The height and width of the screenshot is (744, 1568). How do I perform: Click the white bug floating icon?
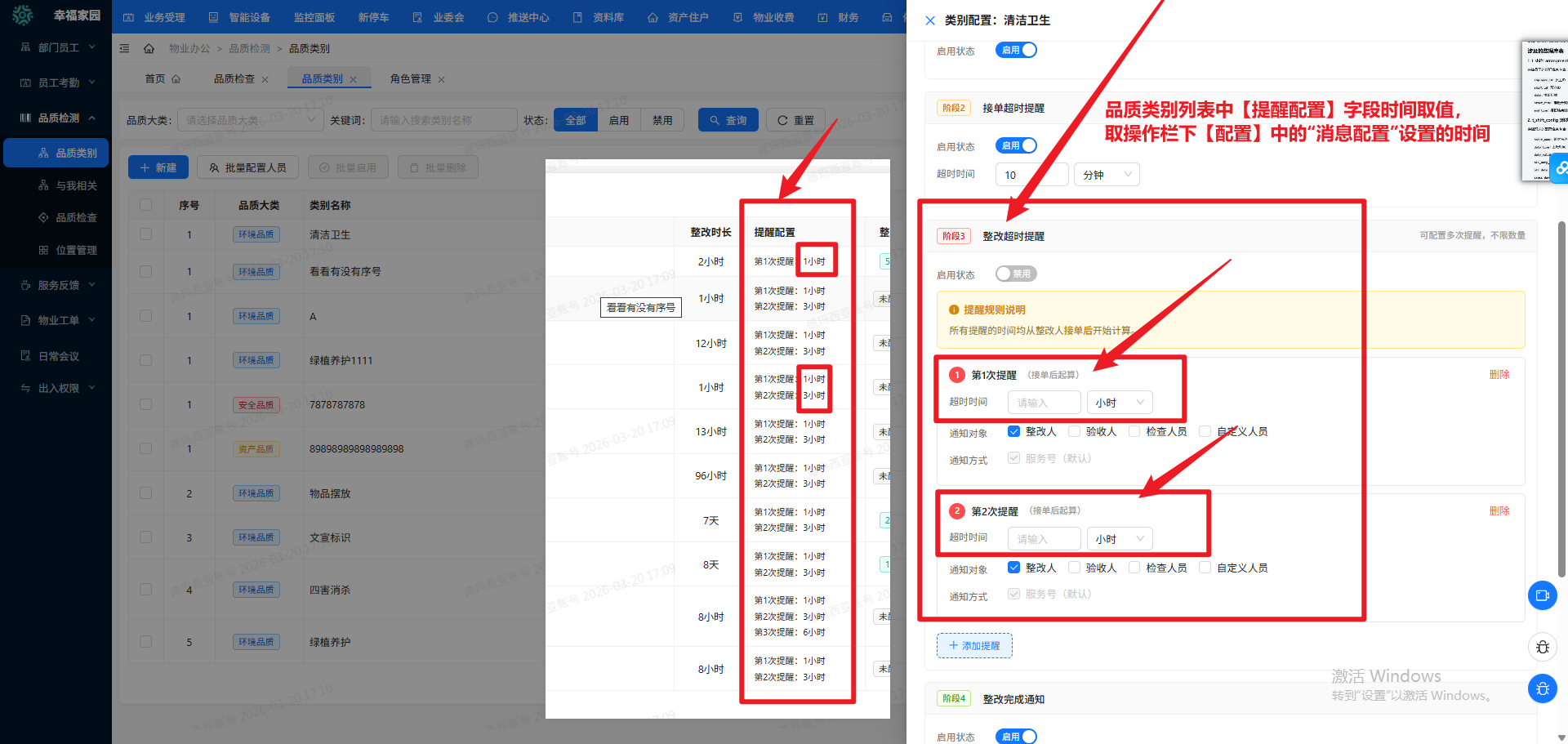tap(1542, 647)
